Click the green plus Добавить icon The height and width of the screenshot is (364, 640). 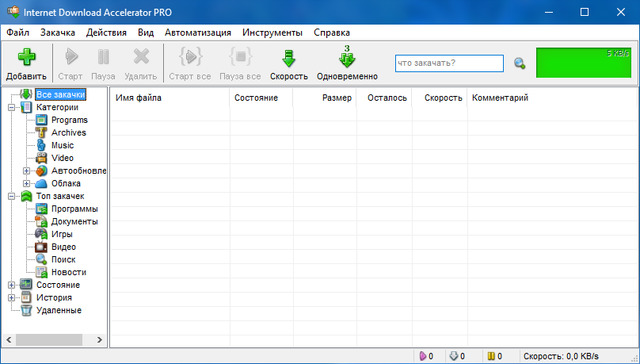coord(27,57)
